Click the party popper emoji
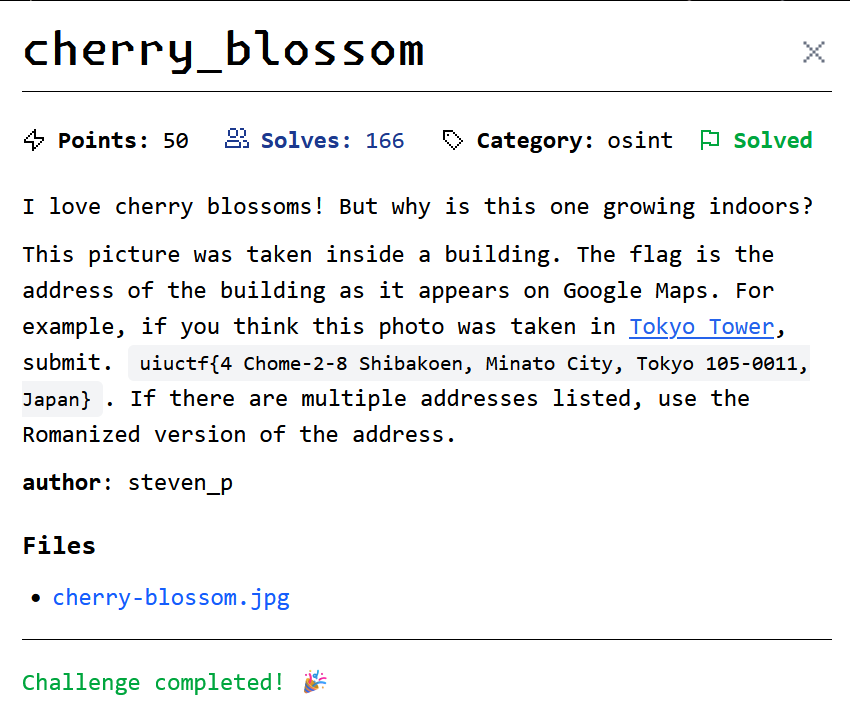The width and height of the screenshot is (850, 721). (315, 681)
